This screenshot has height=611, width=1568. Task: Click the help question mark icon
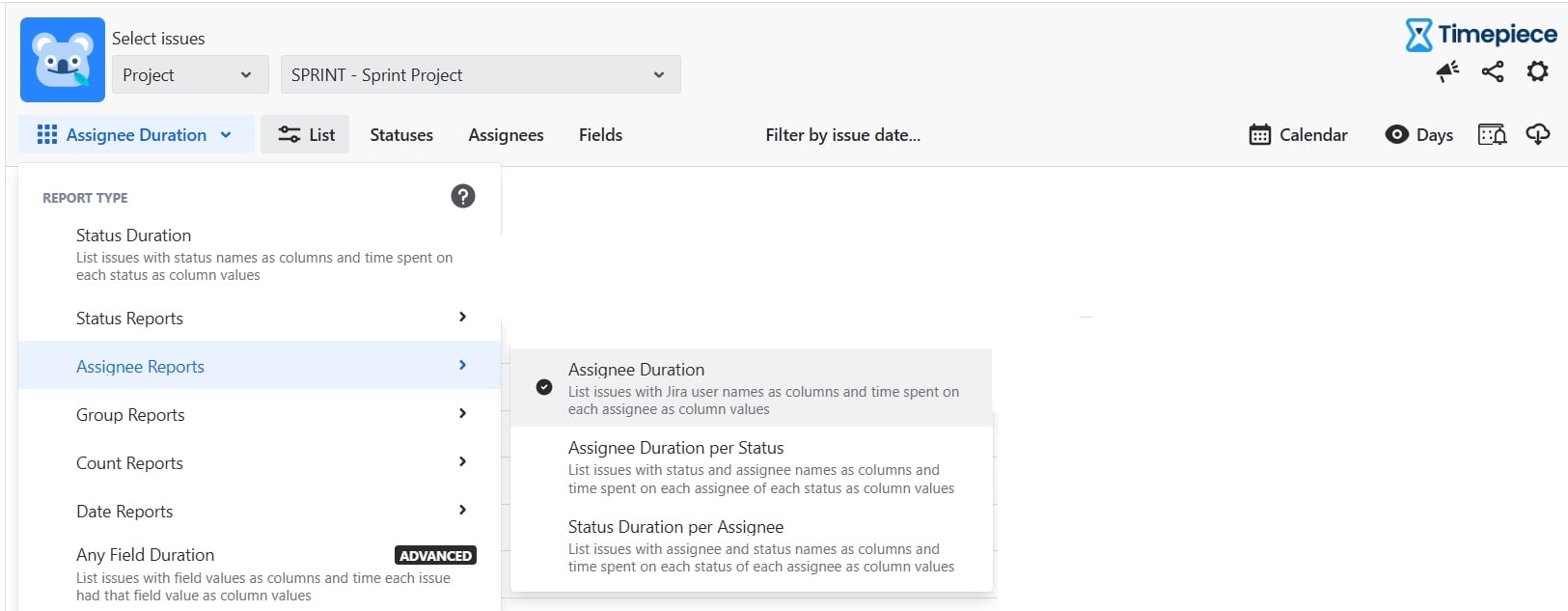tap(463, 196)
